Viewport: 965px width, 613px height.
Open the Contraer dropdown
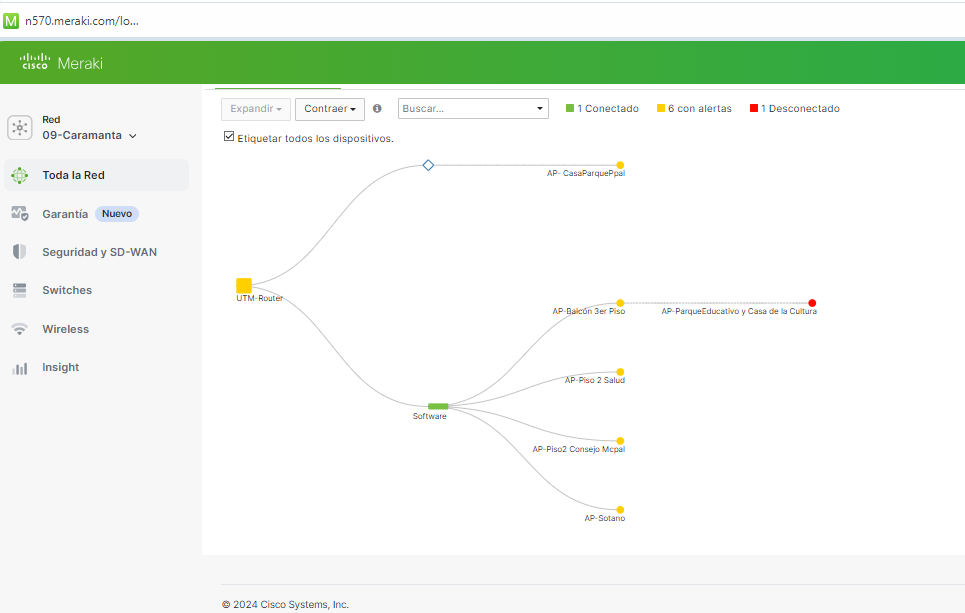(x=329, y=109)
